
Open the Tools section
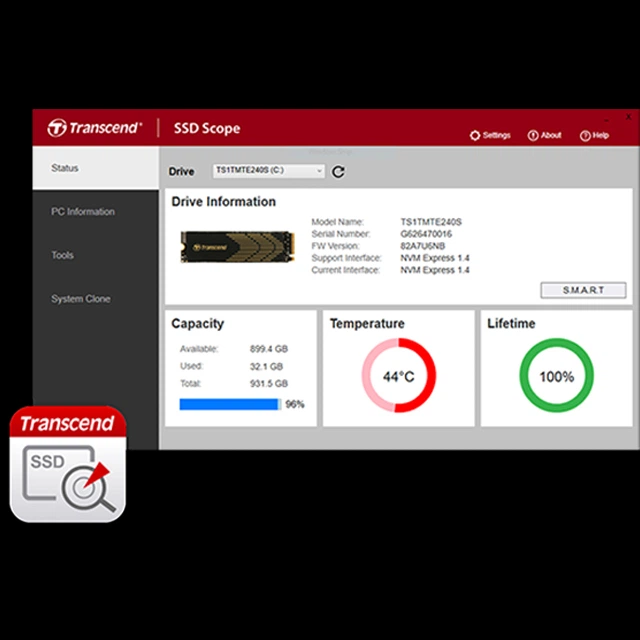click(62, 255)
